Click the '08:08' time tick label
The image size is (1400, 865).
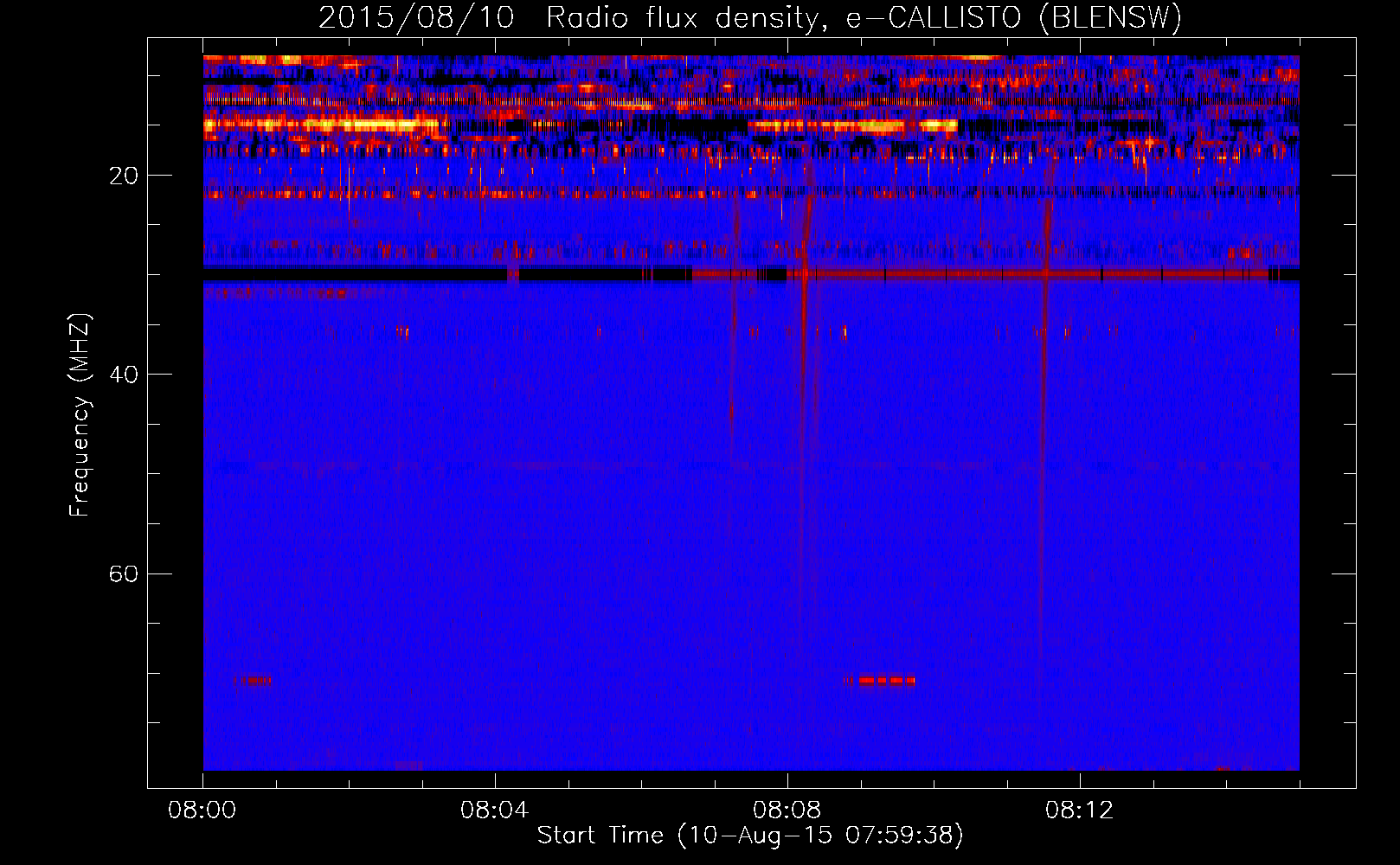(787, 811)
